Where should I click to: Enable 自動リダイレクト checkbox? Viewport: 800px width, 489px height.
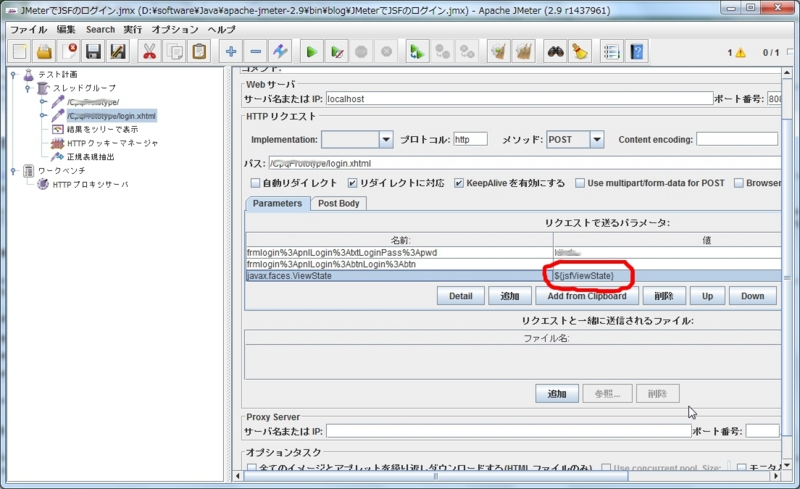[255, 183]
